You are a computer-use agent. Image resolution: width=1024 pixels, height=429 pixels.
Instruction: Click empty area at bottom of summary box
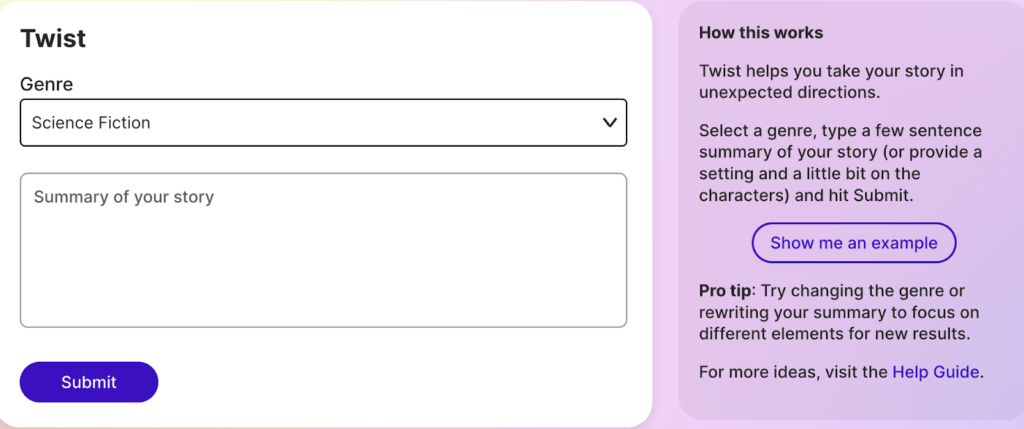coord(322,300)
